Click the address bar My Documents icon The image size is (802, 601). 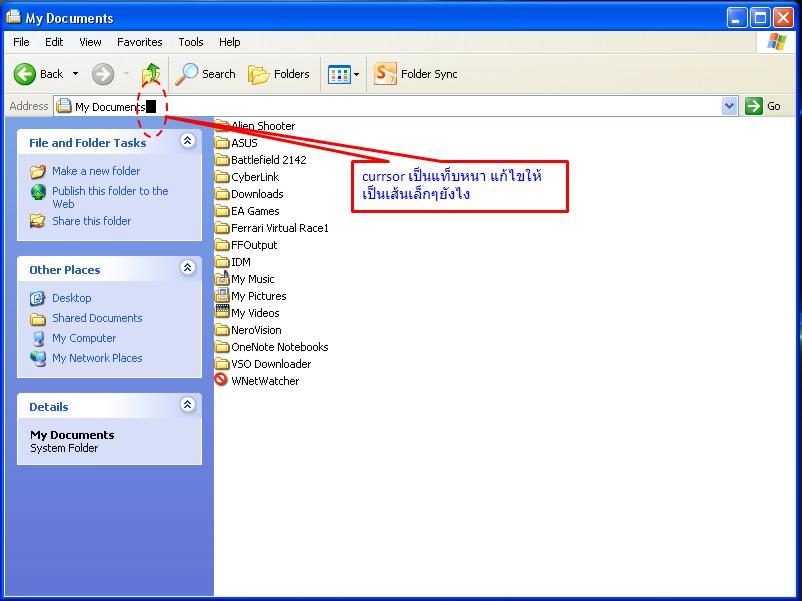pyautogui.click(x=64, y=106)
